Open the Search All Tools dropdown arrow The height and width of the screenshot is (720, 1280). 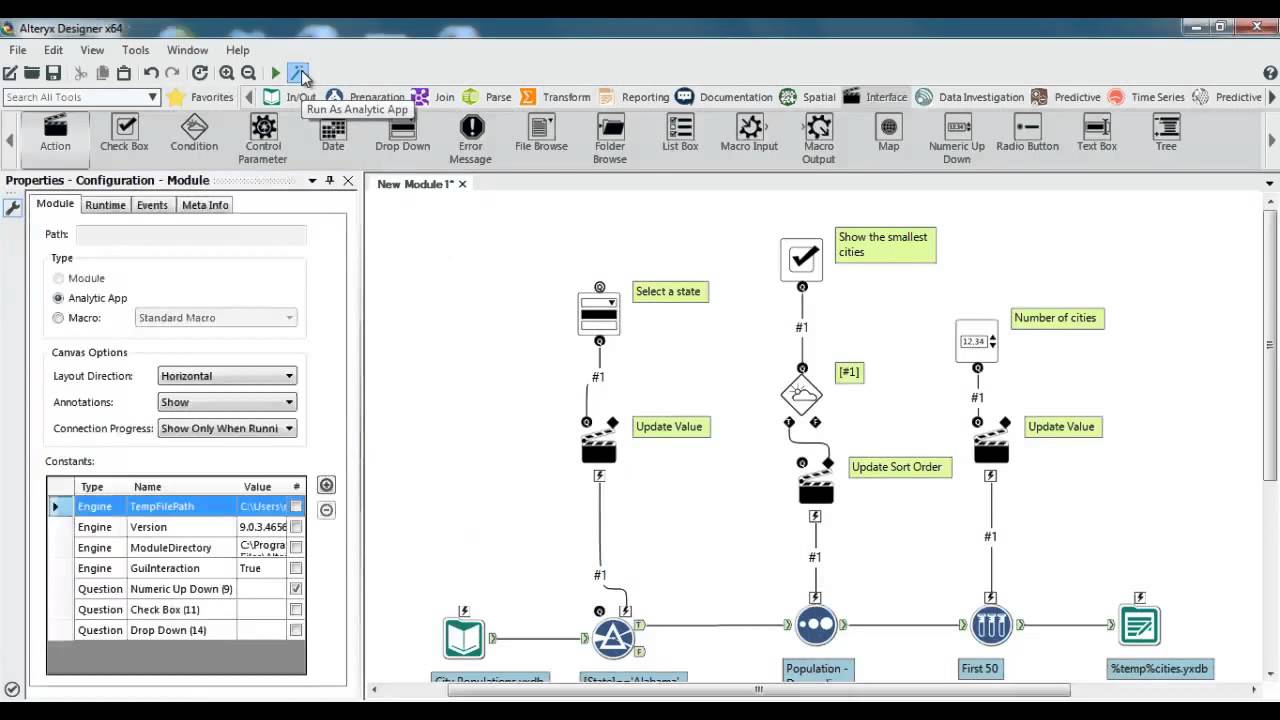[x=153, y=97]
